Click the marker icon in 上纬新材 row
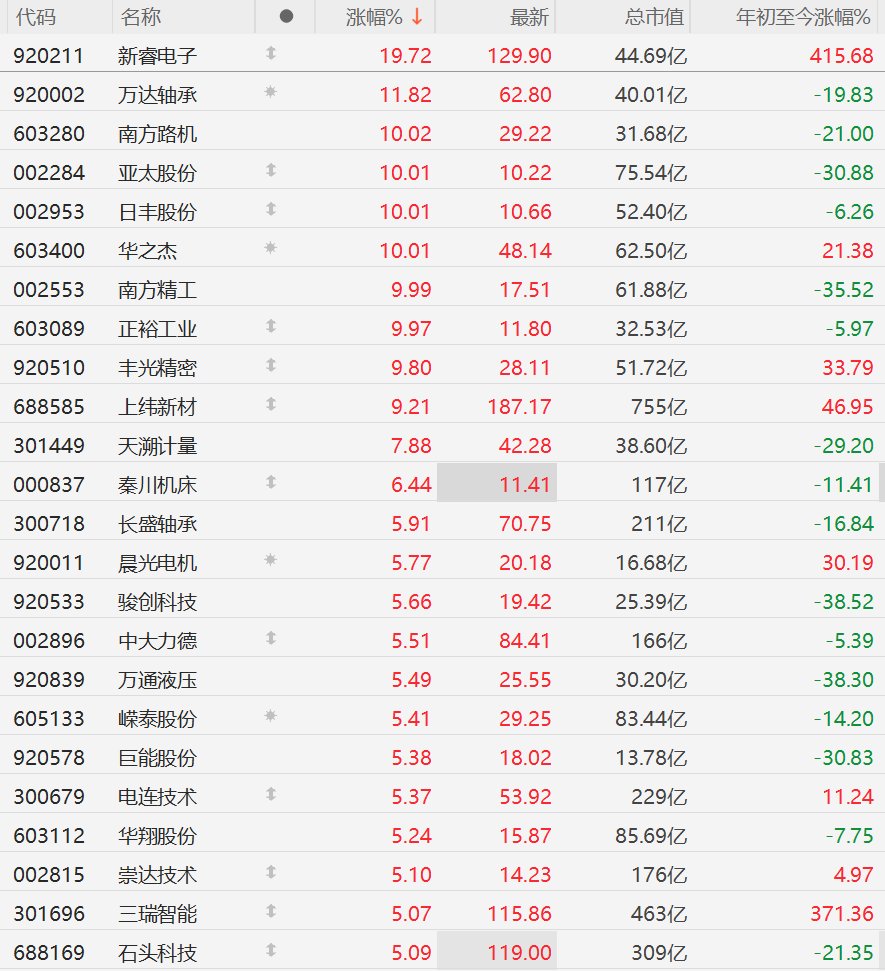The height and width of the screenshot is (971, 885). click(x=271, y=405)
